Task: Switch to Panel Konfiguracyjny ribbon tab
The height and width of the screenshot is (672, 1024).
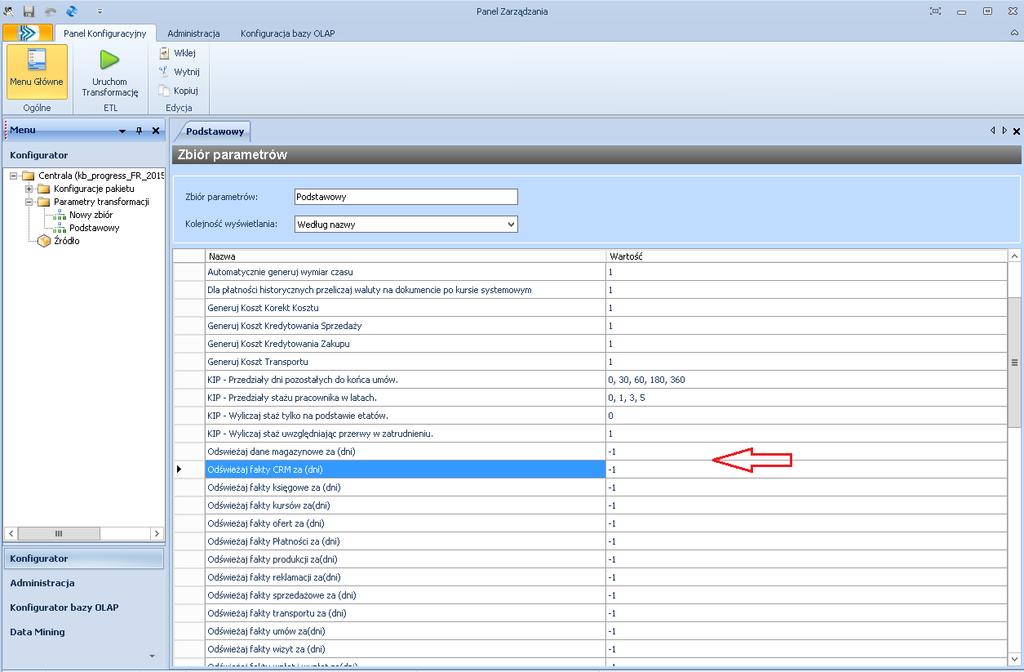Action: (x=104, y=33)
